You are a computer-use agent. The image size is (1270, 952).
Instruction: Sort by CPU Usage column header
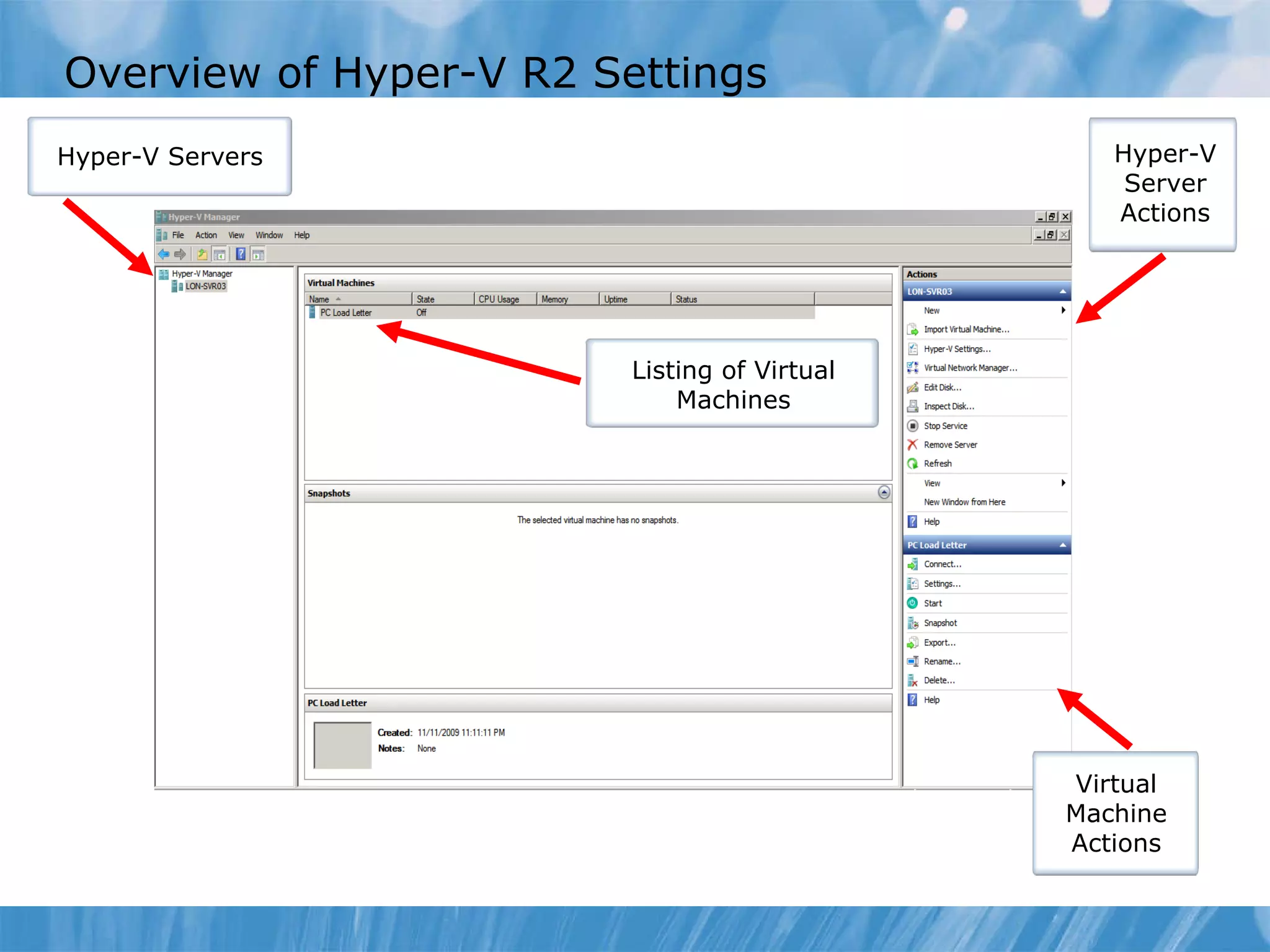pos(505,299)
